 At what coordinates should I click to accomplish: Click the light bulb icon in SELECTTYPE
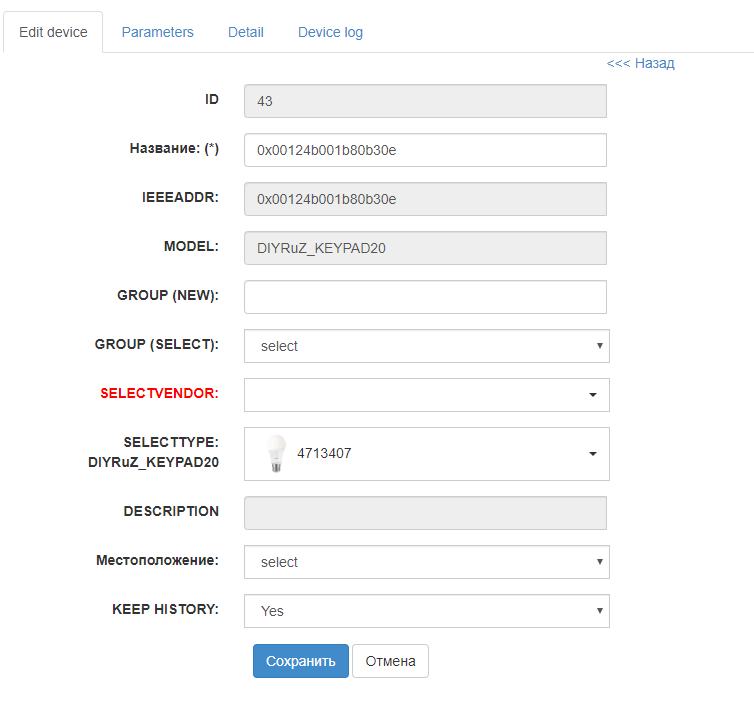pyautogui.click(x=273, y=453)
